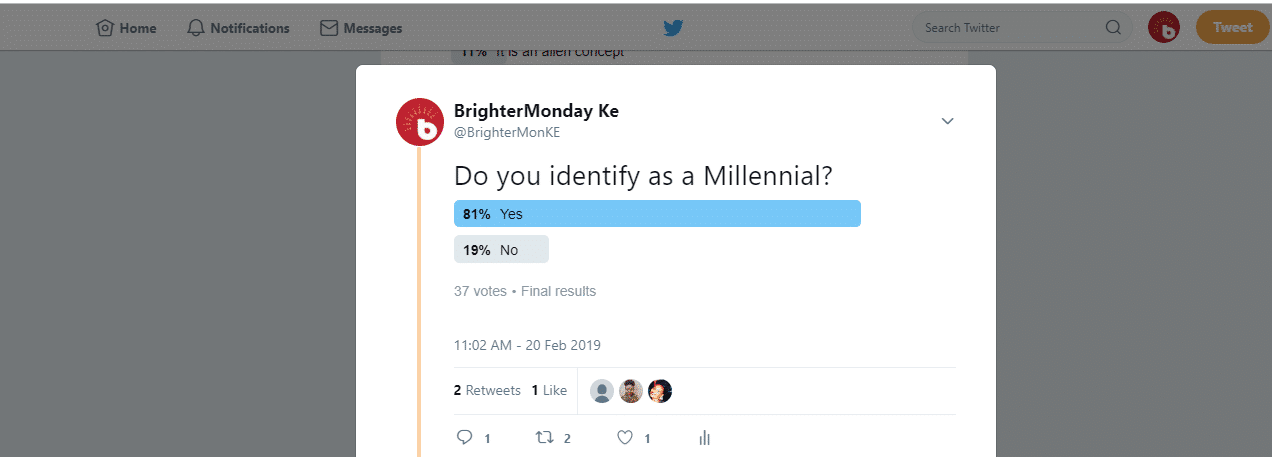Open the @BrighterMonKE handle link

point(507,132)
